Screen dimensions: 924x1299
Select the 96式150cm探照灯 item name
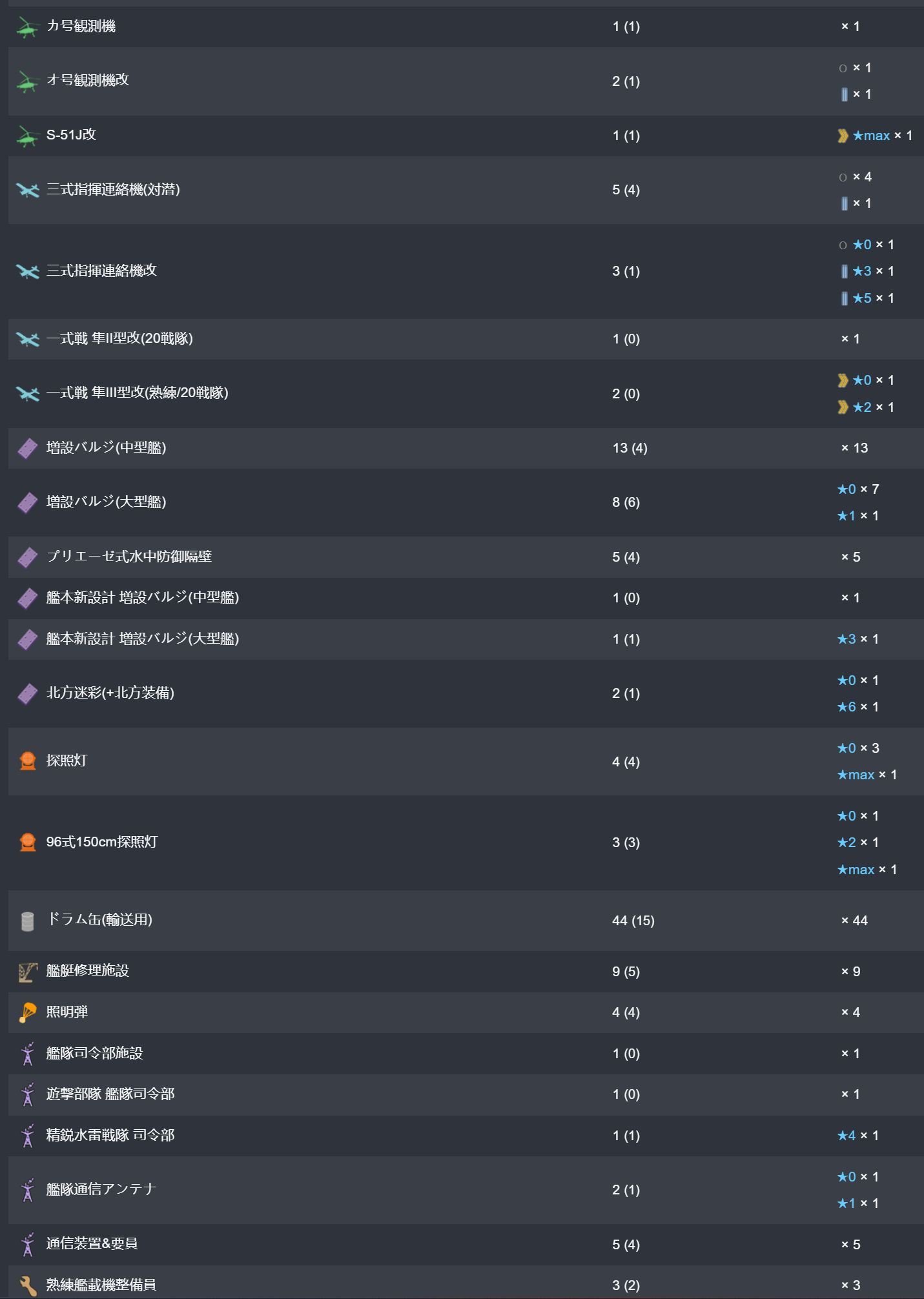click(x=102, y=842)
